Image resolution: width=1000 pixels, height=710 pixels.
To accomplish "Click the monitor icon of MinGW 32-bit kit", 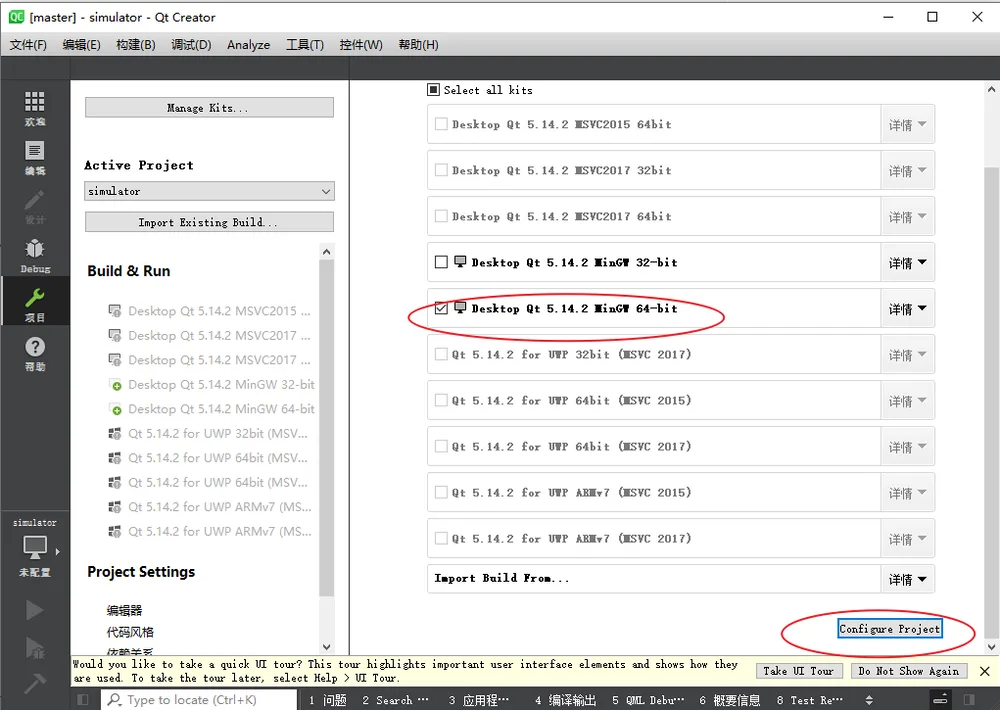I will (460, 262).
